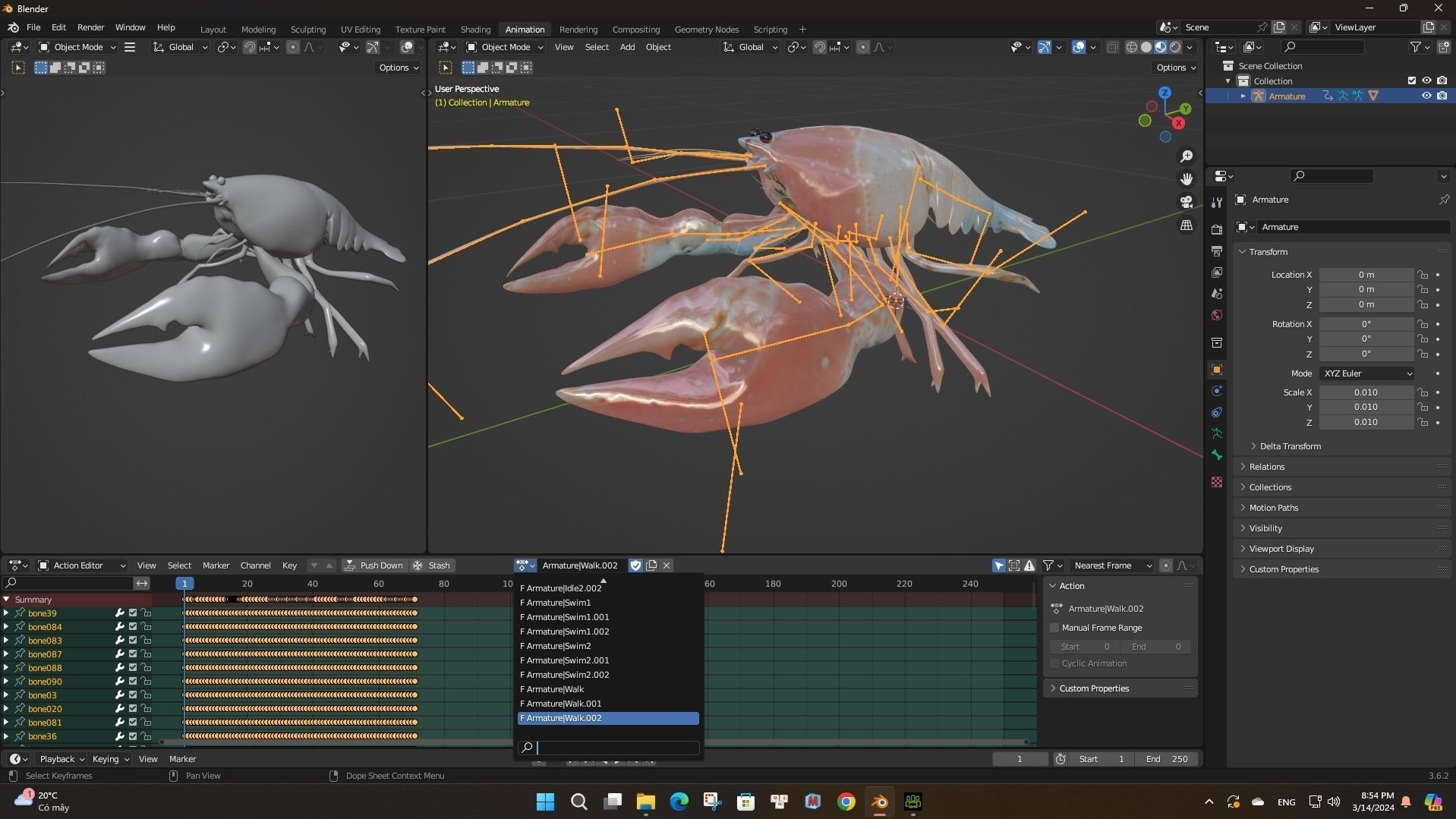This screenshot has height=819, width=1456.
Task: Open the Scene properties tab
Action: (x=1217, y=293)
